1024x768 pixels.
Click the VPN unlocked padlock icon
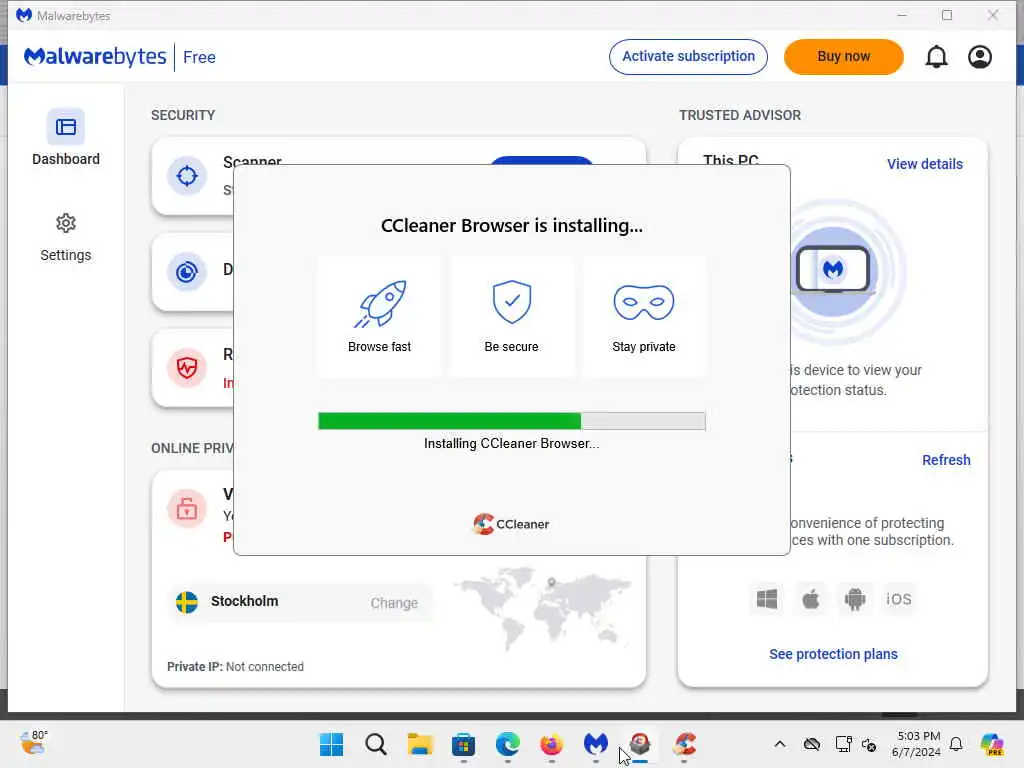click(187, 508)
